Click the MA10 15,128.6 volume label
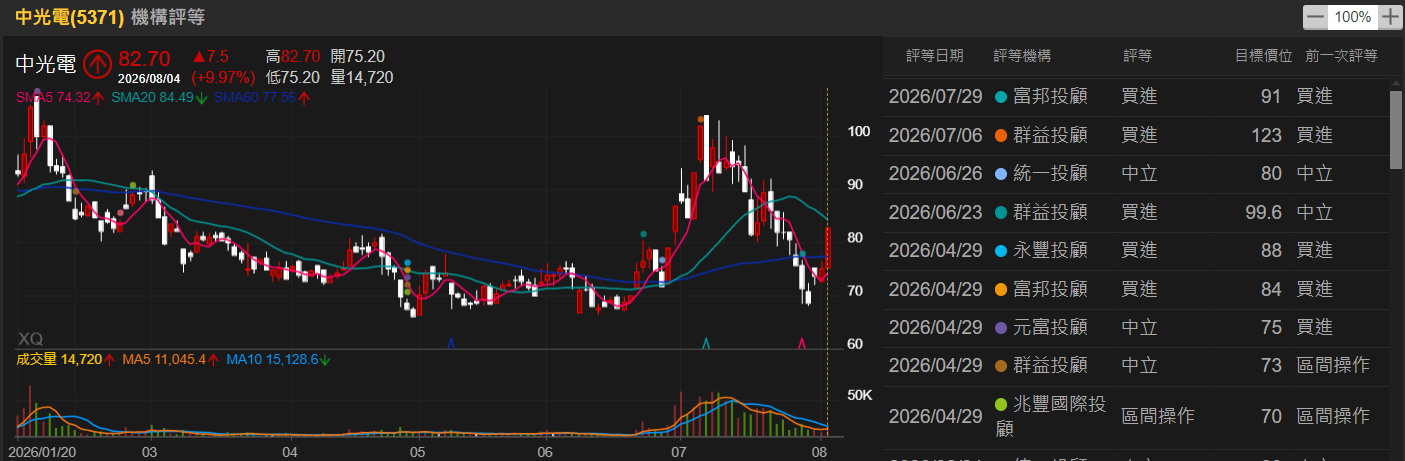The height and width of the screenshot is (461, 1405). [278, 358]
